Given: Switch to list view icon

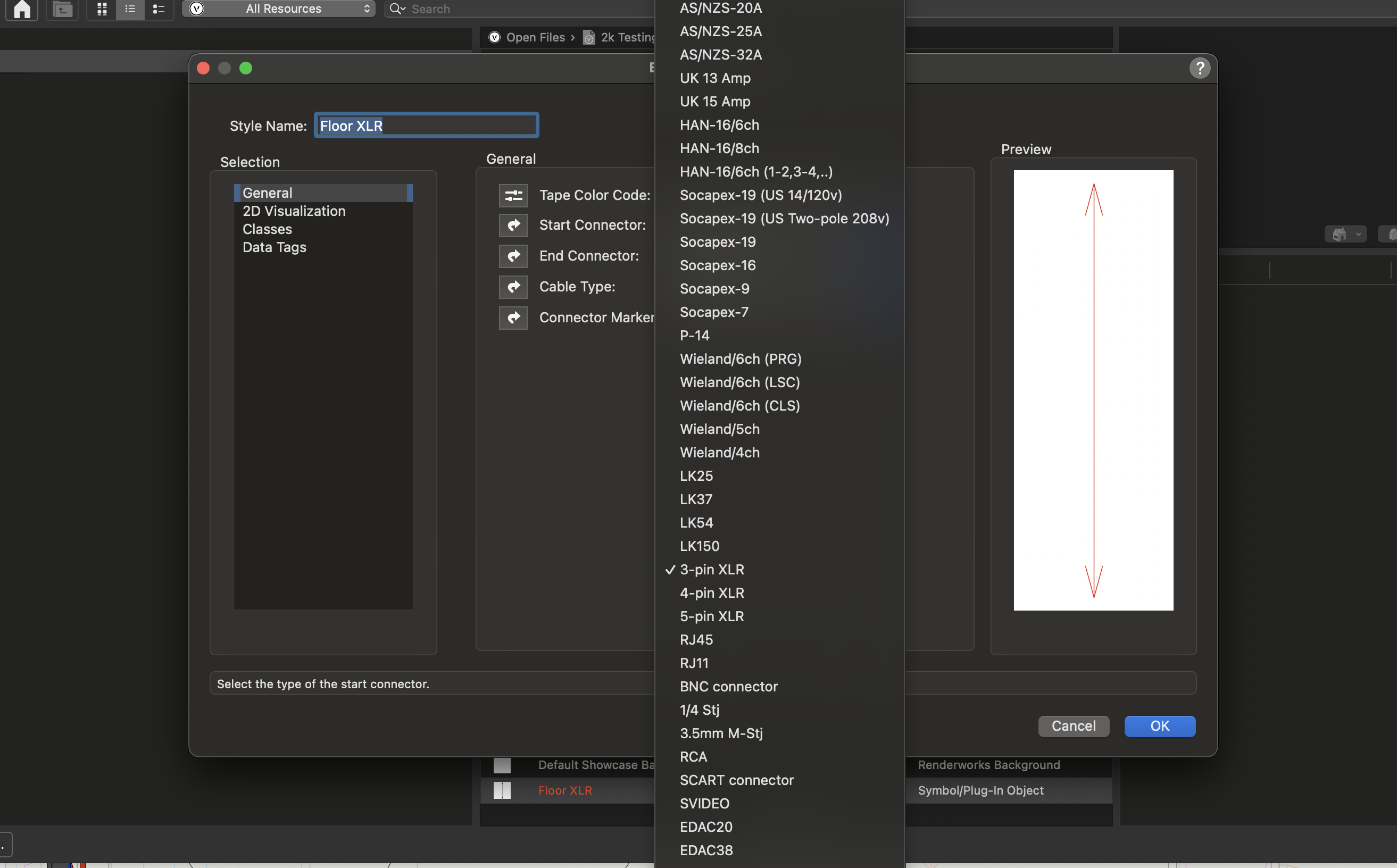Looking at the screenshot, I should tap(130, 9).
